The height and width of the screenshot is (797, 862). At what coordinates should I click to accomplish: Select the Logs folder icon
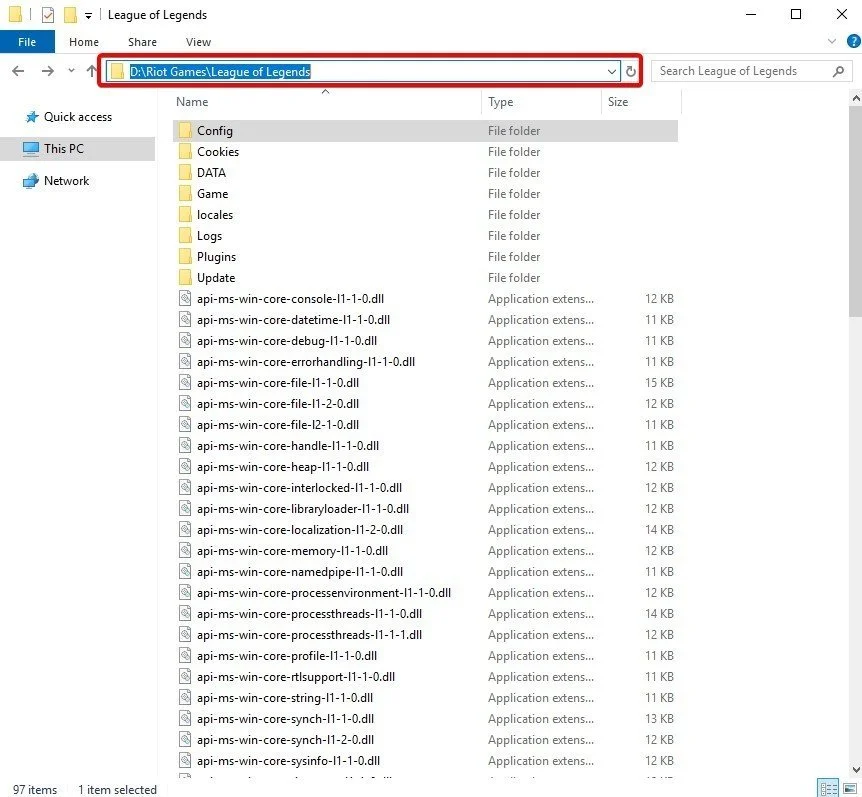(x=185, y=235)
